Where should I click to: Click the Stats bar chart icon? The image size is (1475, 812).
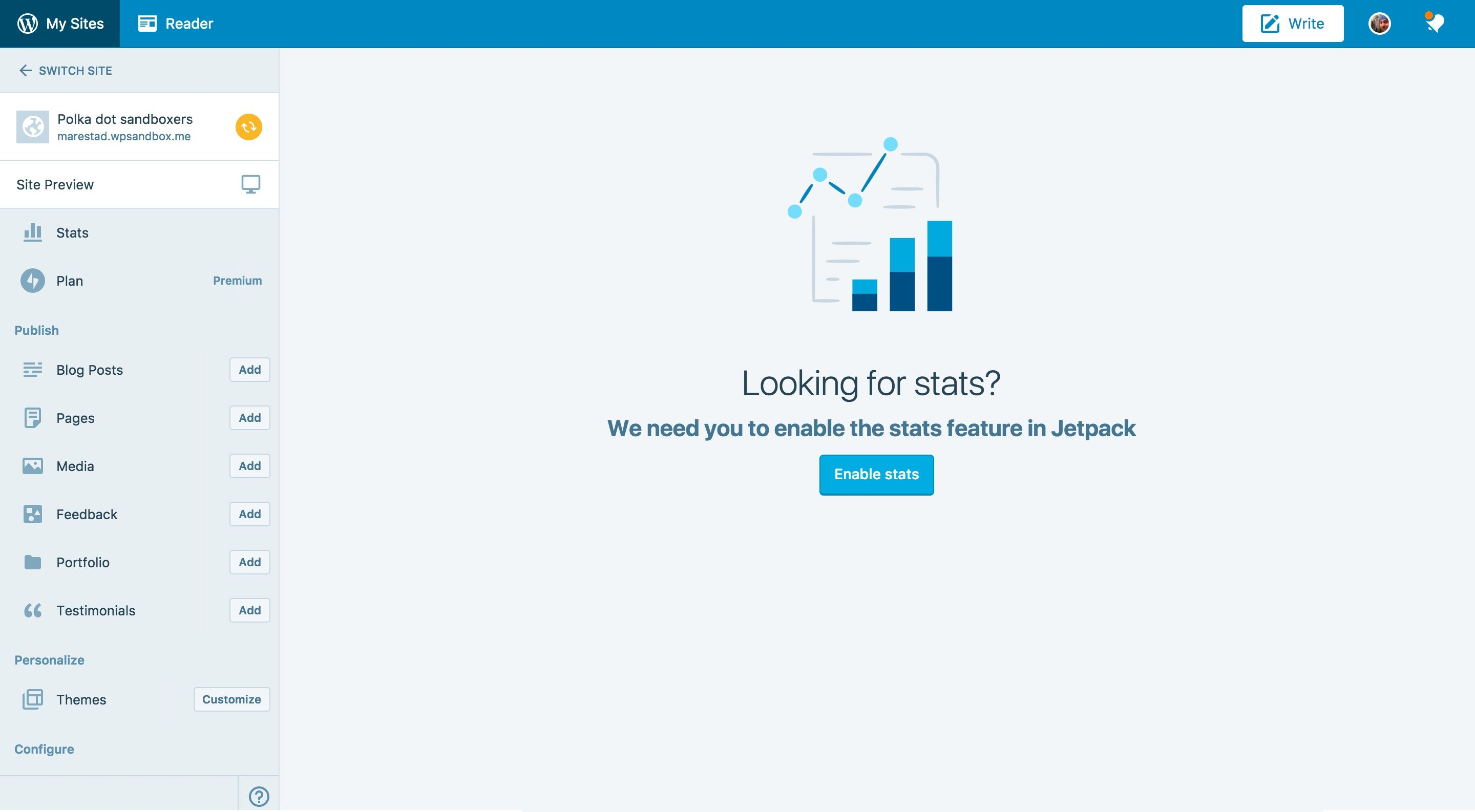tap(33, 232)
